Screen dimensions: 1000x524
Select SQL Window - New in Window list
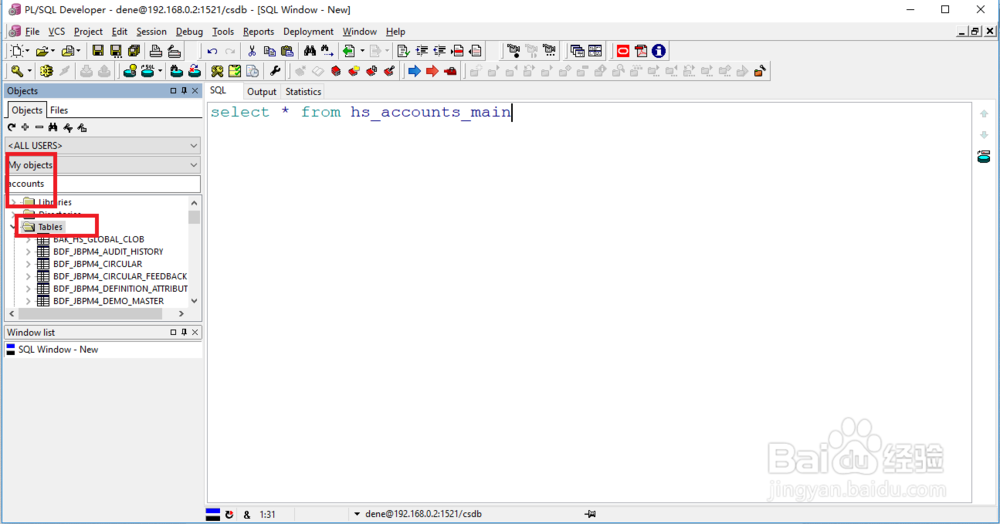click(x=58, y=349)
